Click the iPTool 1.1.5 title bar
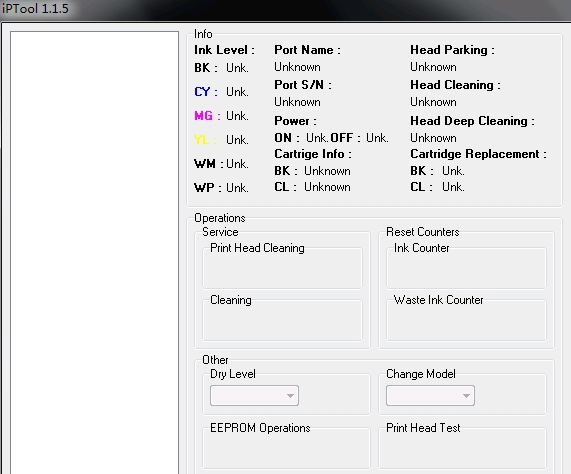This screenshot has height=474, width=571. 286,9
